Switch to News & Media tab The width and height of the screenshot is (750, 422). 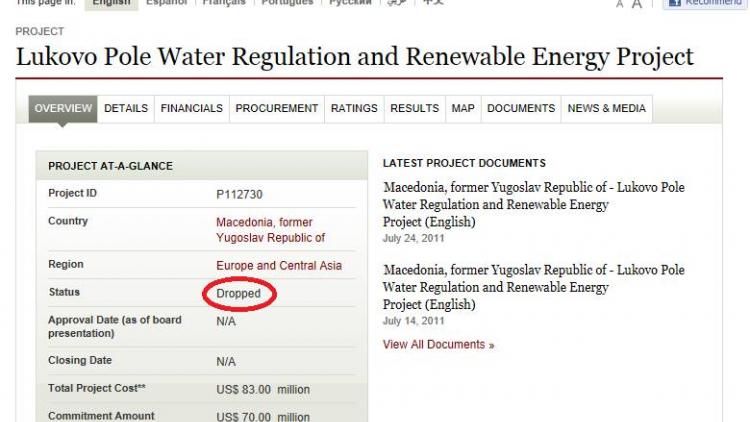(x=607, y=108)
